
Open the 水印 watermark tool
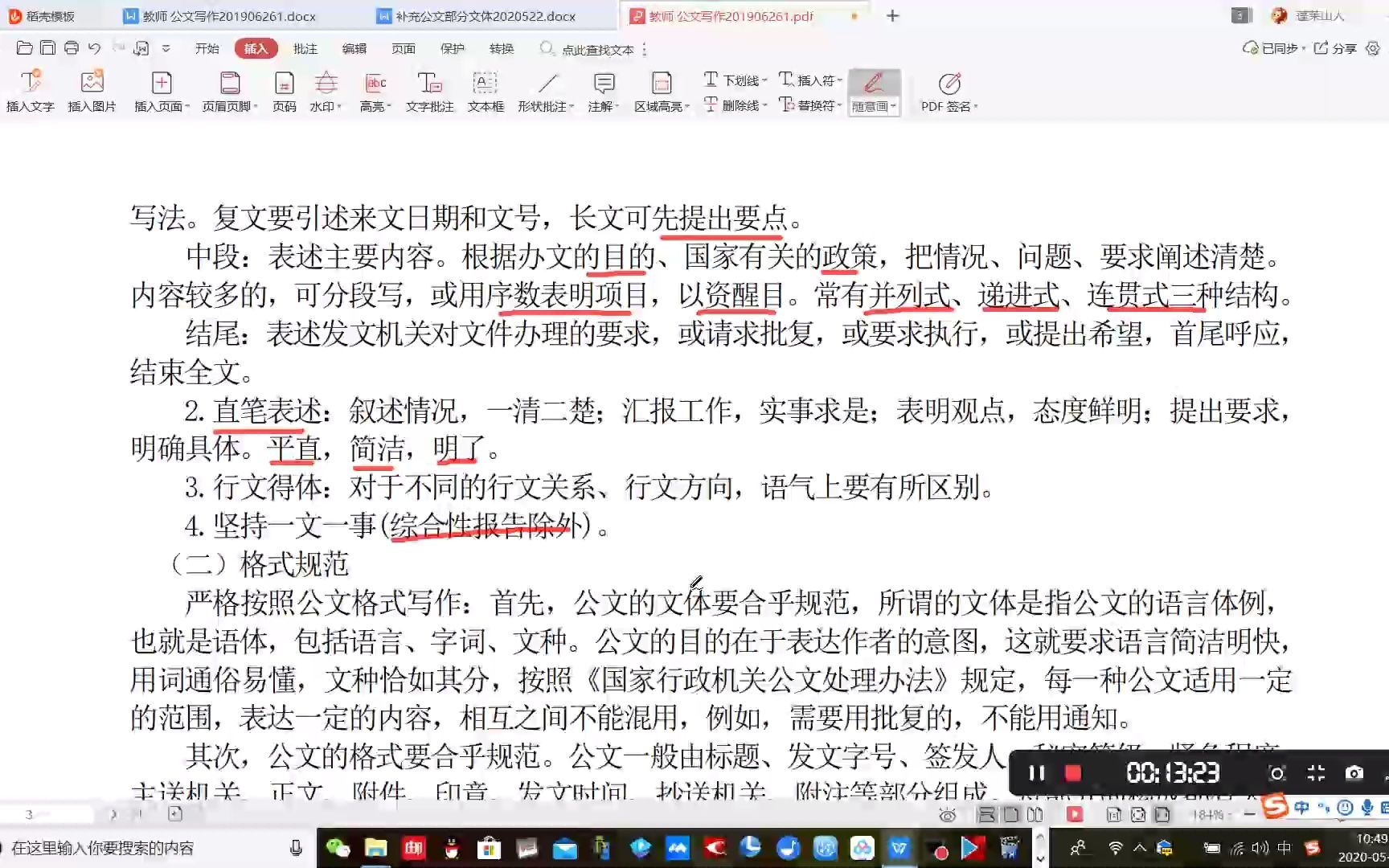(x=325, y=90)
